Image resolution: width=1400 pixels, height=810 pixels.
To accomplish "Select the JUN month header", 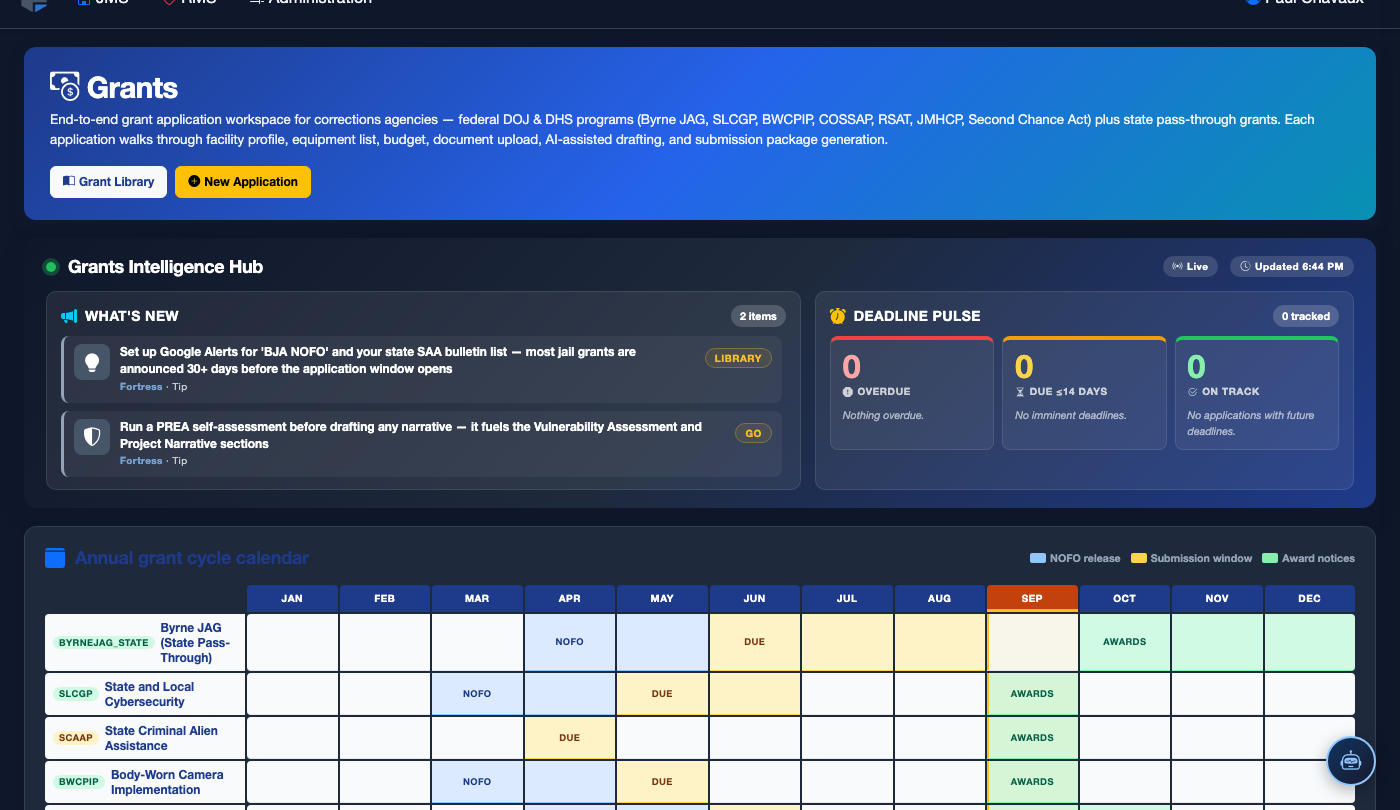I will 755,598.
